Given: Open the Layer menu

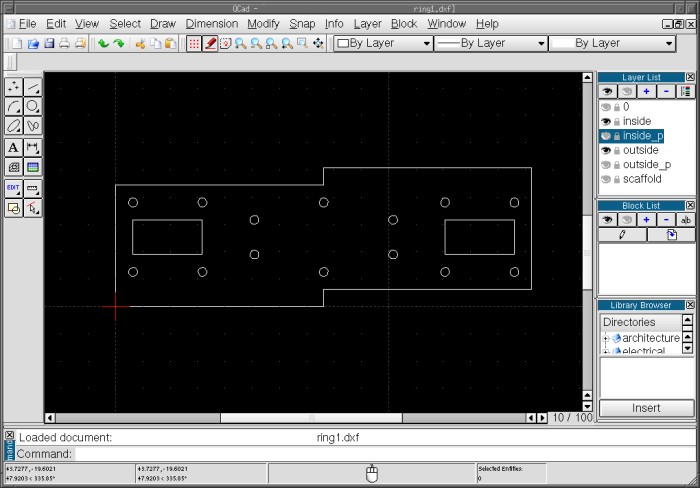Looking at the screenshot, I should click(x=367, y=24).
